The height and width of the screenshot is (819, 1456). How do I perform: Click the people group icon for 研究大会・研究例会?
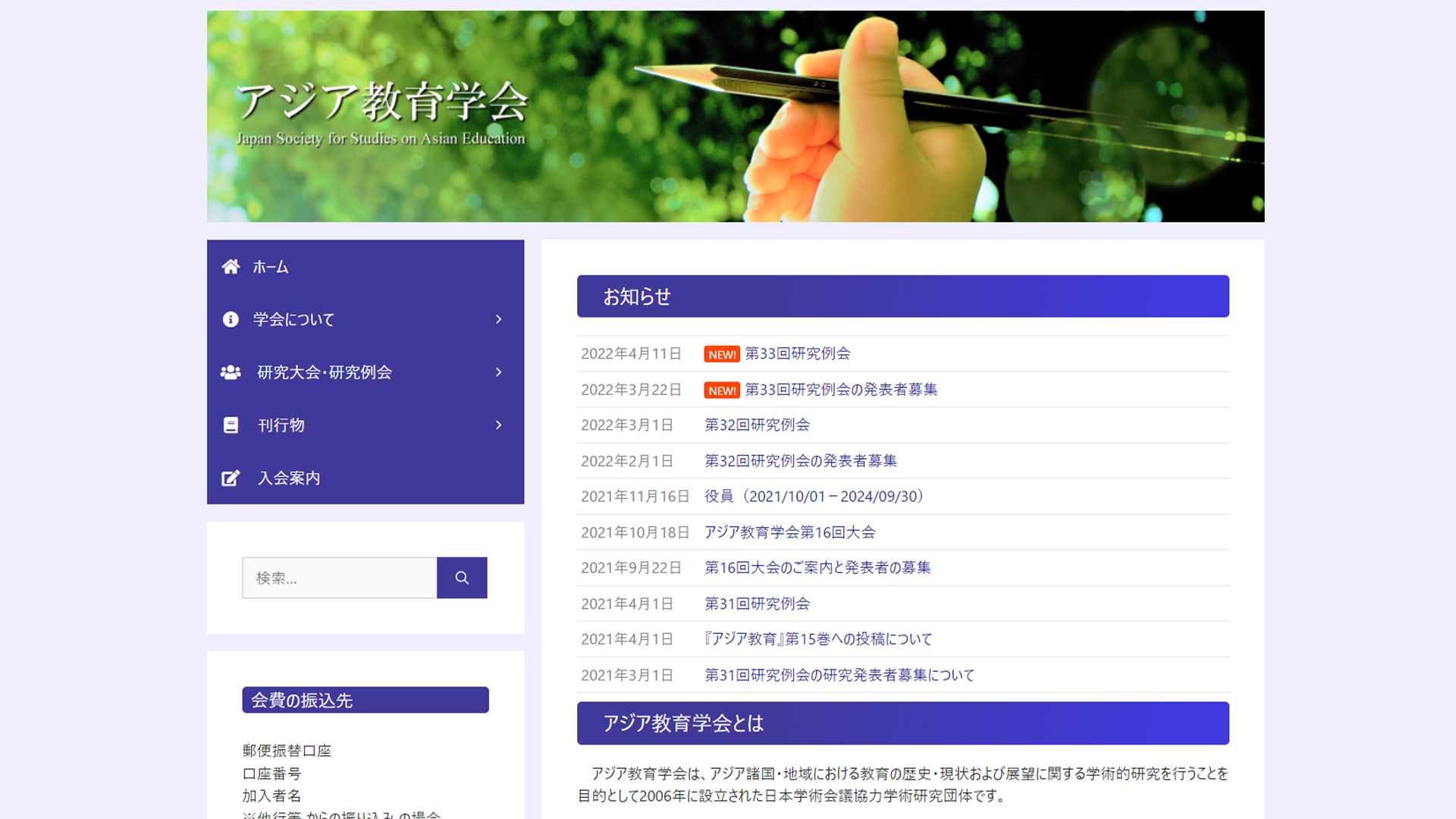[x=231, y=372]
